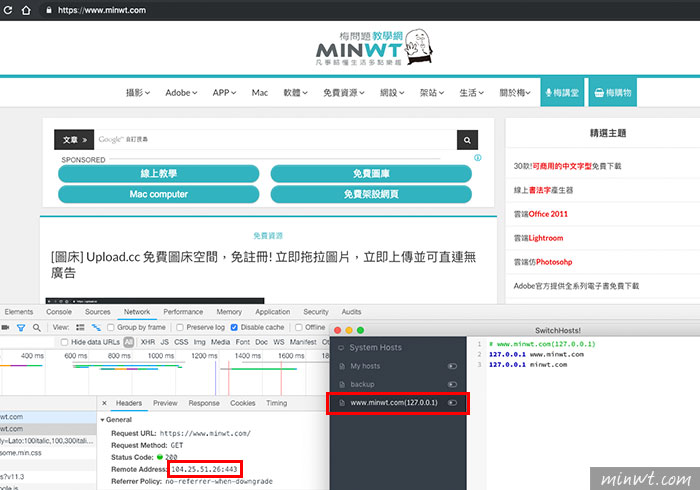The image size is (700, 490).
Task: Expand the 生活 nav dropdown
Action: 471,93
